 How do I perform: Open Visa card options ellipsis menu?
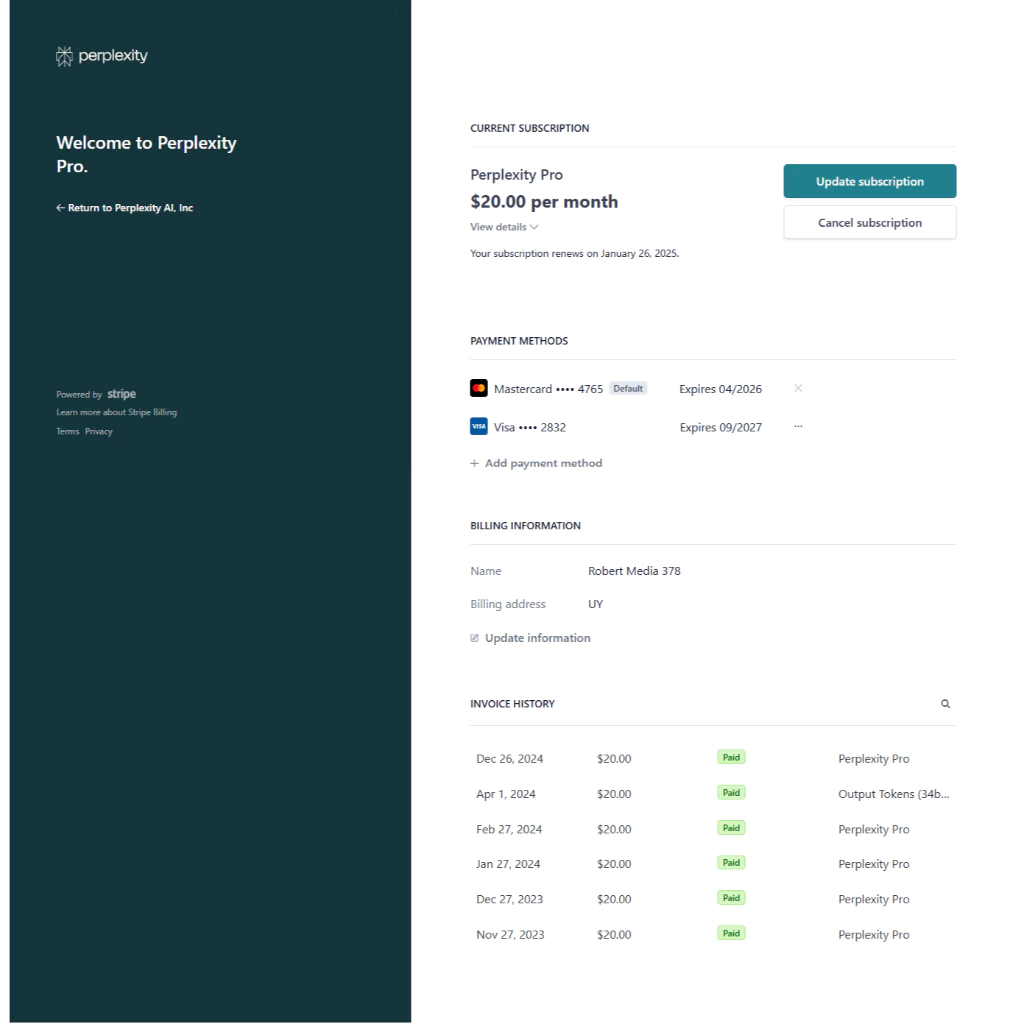click(798, 427)
